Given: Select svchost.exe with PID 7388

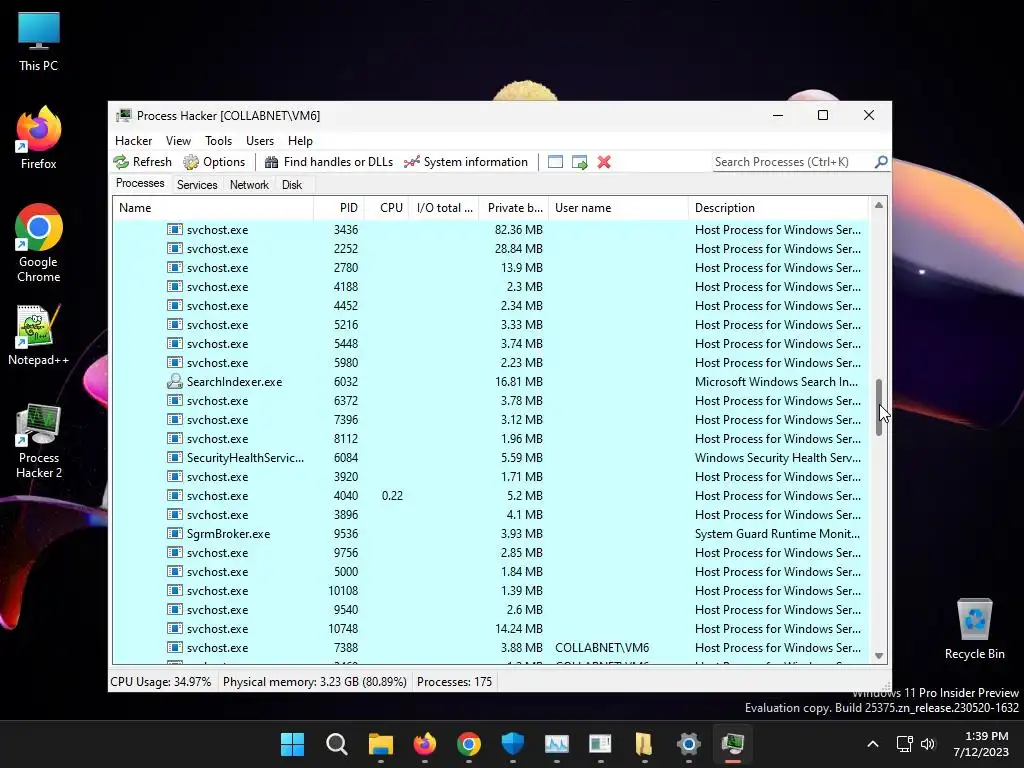Looking at the screenshot, I should tap(490, 648).
